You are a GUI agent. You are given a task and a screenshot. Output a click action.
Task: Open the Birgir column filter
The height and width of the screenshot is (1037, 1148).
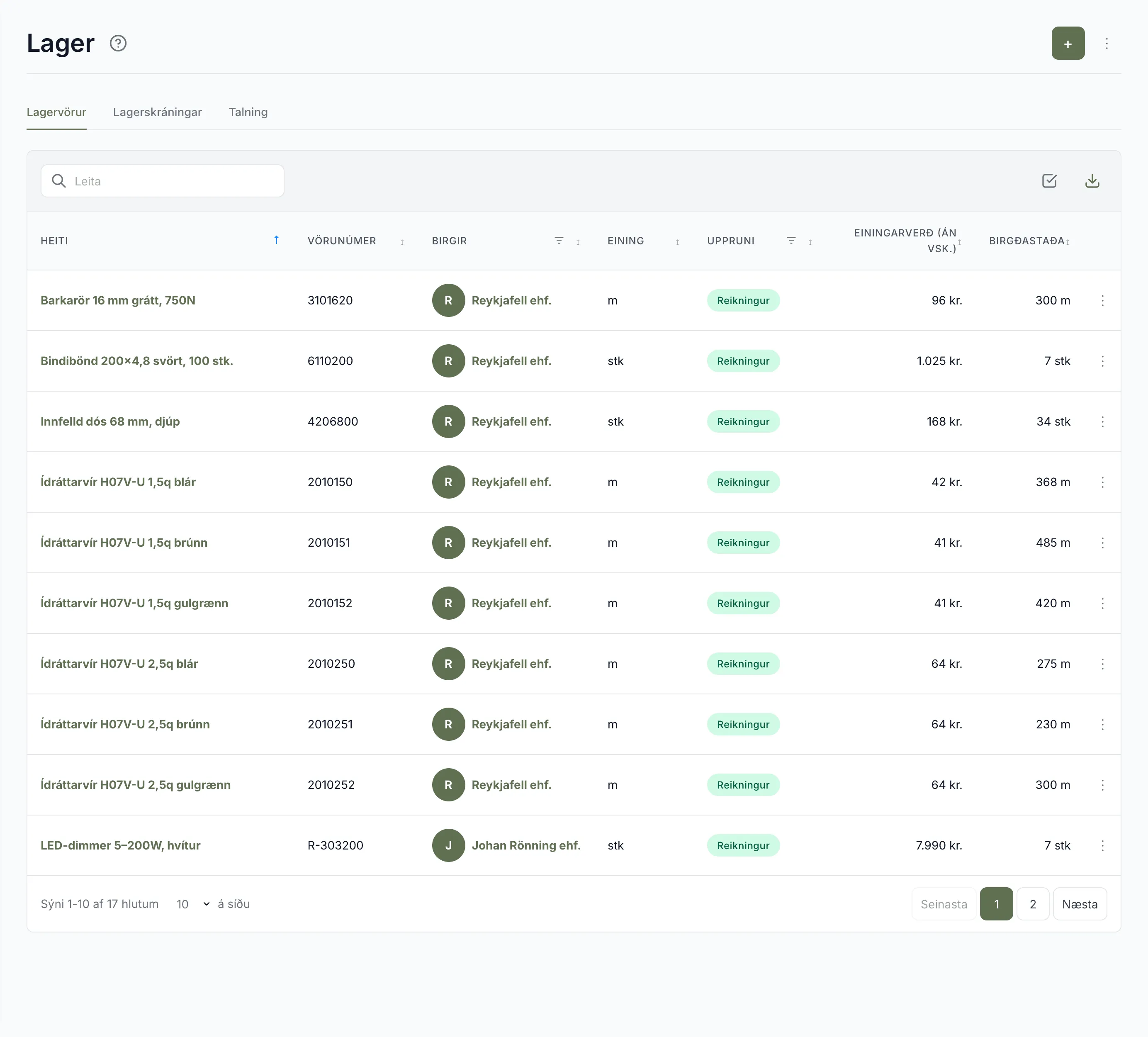tap(559, 240)
